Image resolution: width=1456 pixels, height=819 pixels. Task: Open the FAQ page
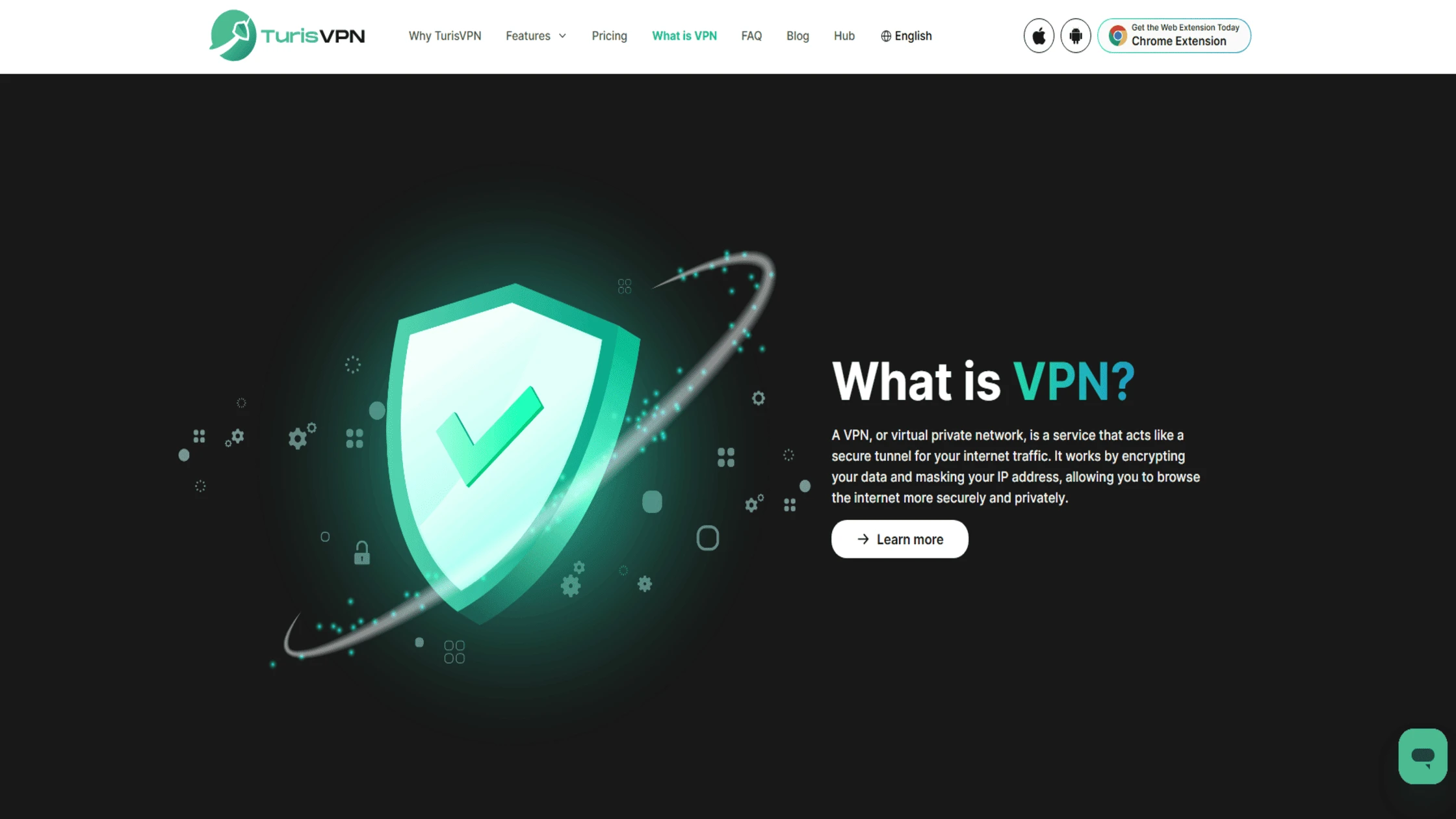pos(751,36)
